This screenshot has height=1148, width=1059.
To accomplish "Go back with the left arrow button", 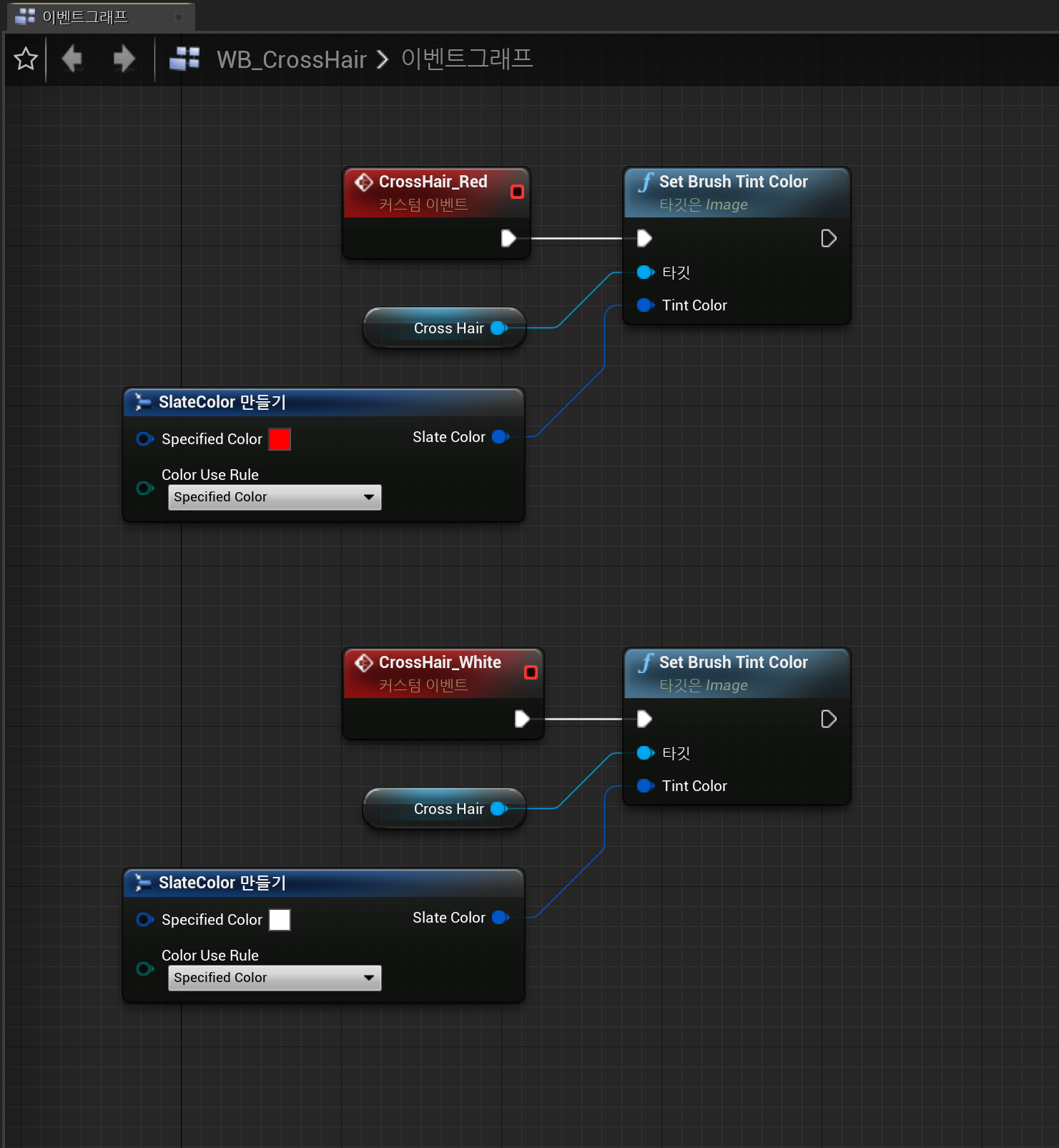I will point(72,59).
